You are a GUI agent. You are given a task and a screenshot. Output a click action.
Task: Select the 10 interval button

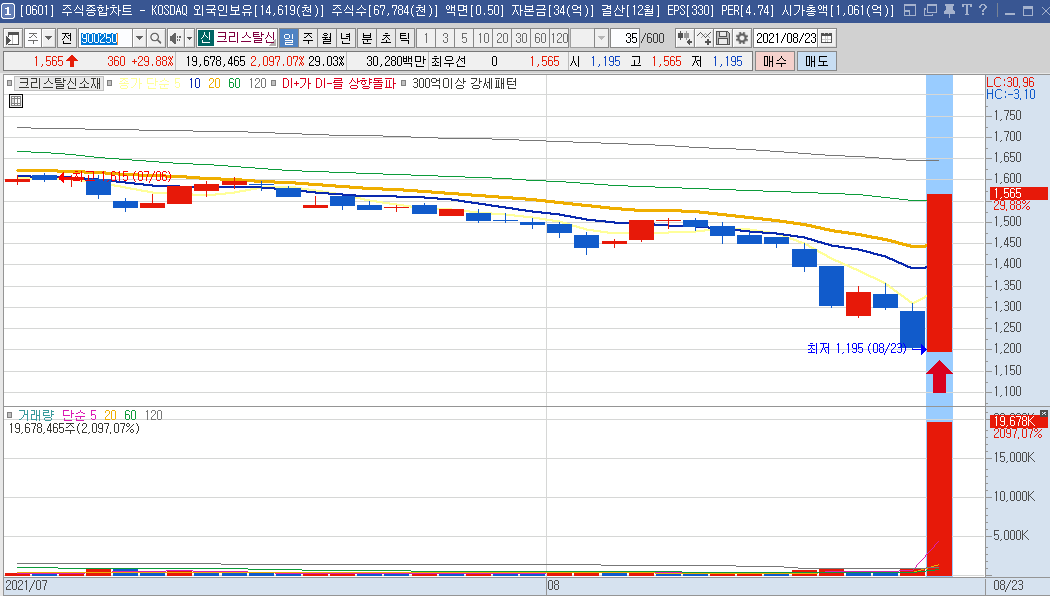coord(483,38)
